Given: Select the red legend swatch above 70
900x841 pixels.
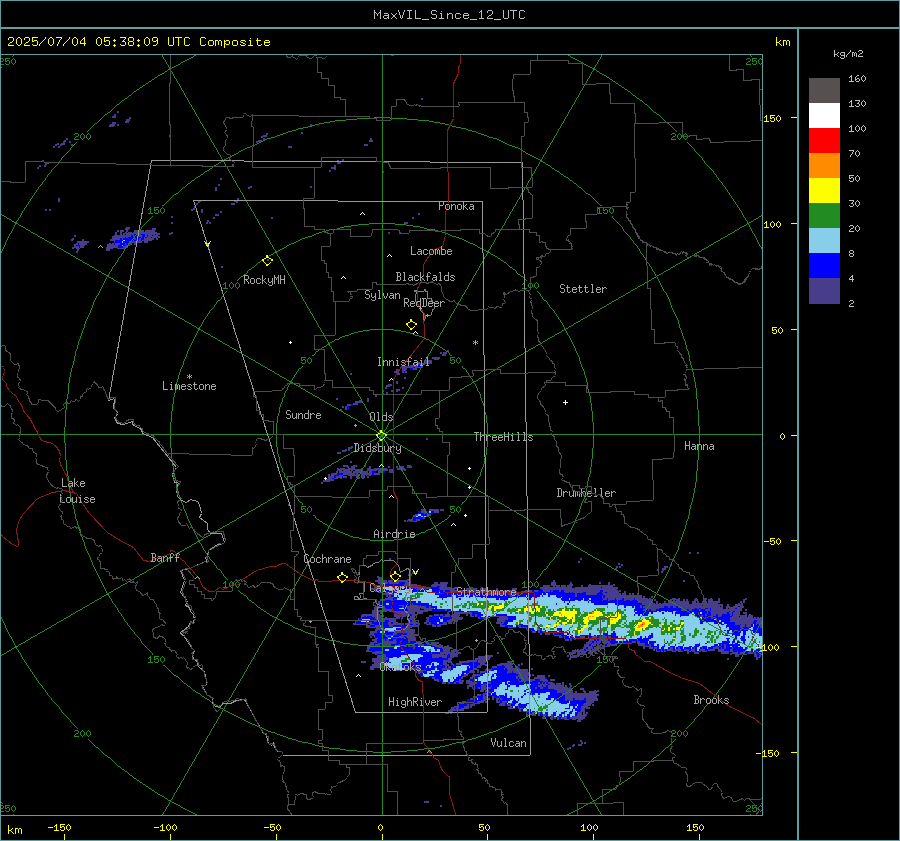Looking at the screenshot, I should [x=824, y=141].
